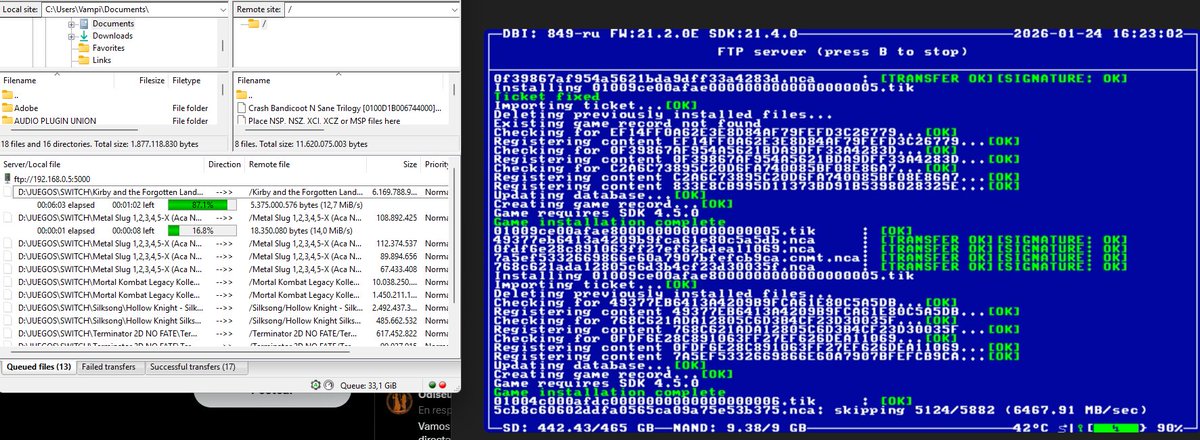Click the Links folder icon

[x=83, y=59]
